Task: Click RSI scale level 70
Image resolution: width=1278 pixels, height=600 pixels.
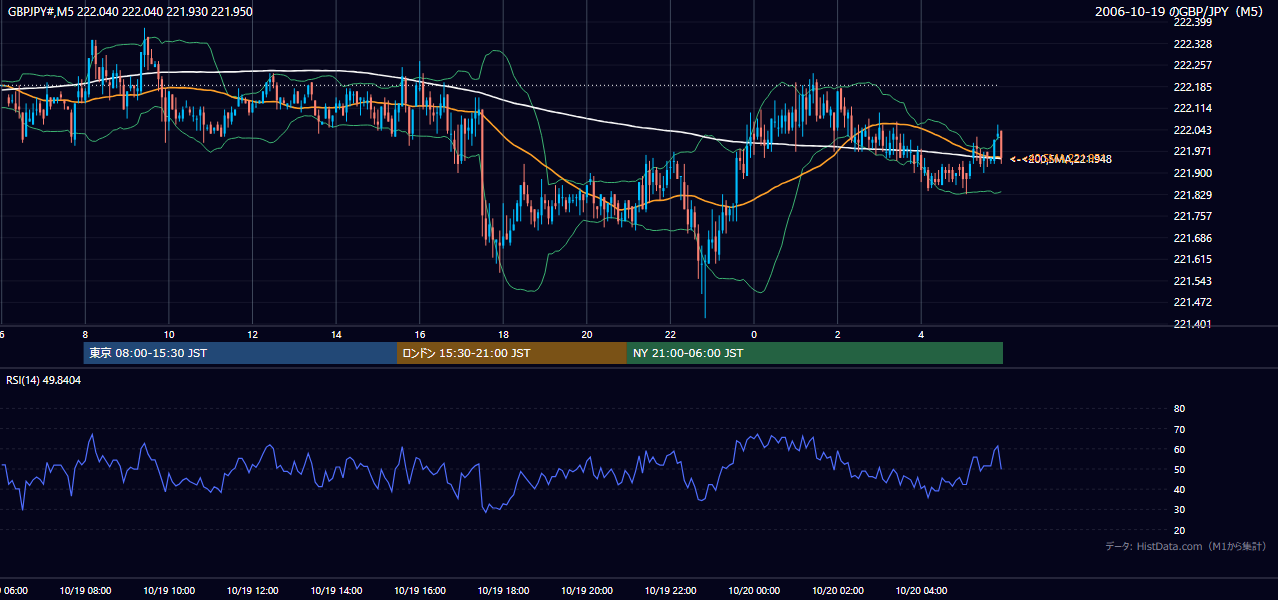Action: point(1179,429)
